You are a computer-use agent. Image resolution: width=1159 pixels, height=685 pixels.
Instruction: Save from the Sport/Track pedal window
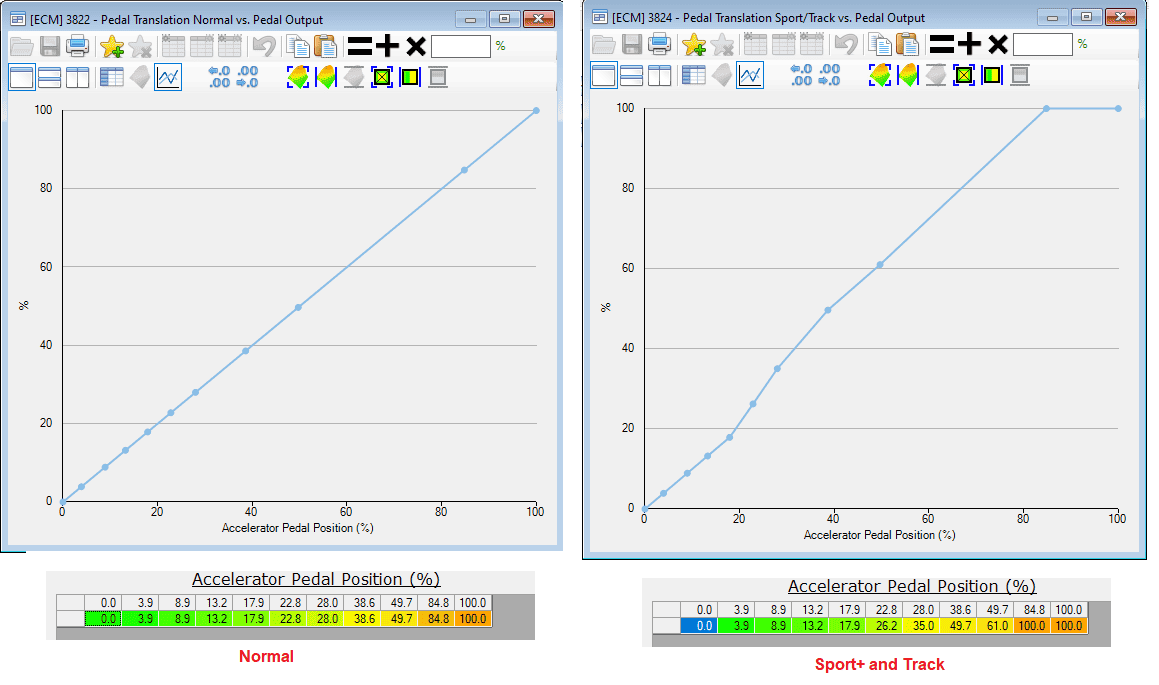[x=632, y=44]
